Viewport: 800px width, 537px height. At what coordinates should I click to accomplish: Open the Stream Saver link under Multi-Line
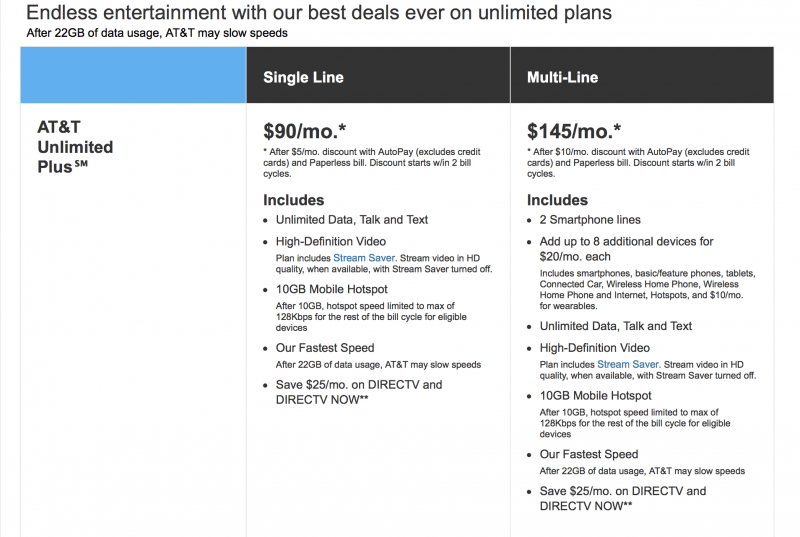628,365
